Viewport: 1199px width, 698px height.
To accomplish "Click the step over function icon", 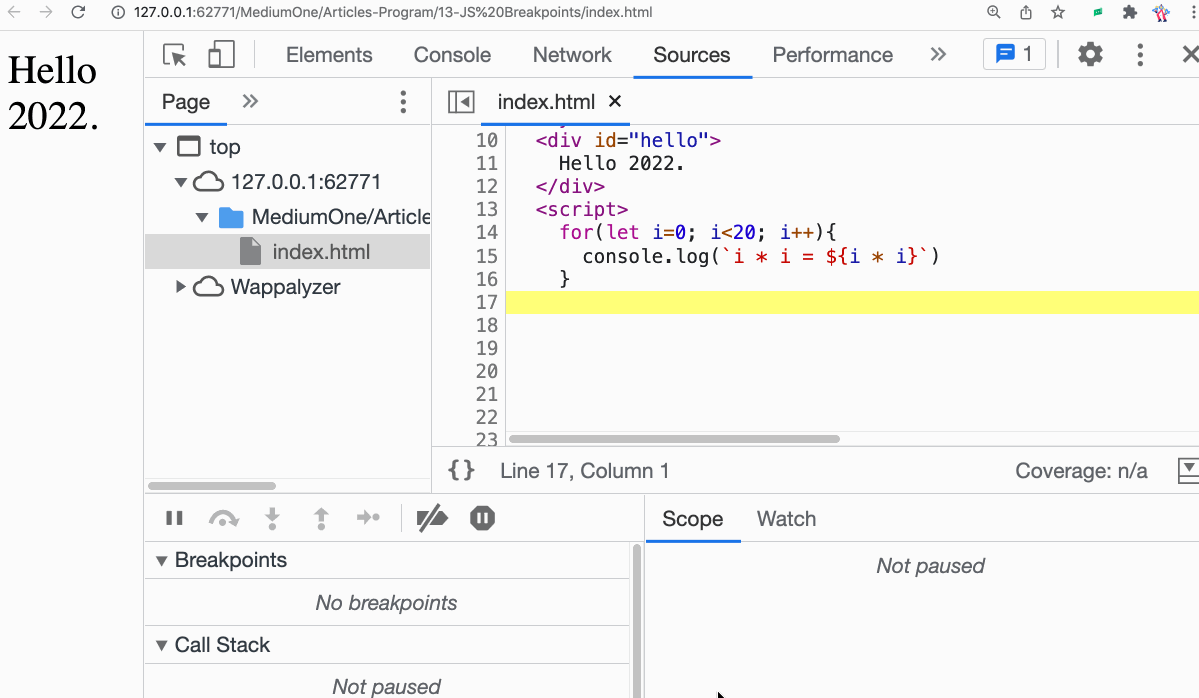I will [223, 518].
